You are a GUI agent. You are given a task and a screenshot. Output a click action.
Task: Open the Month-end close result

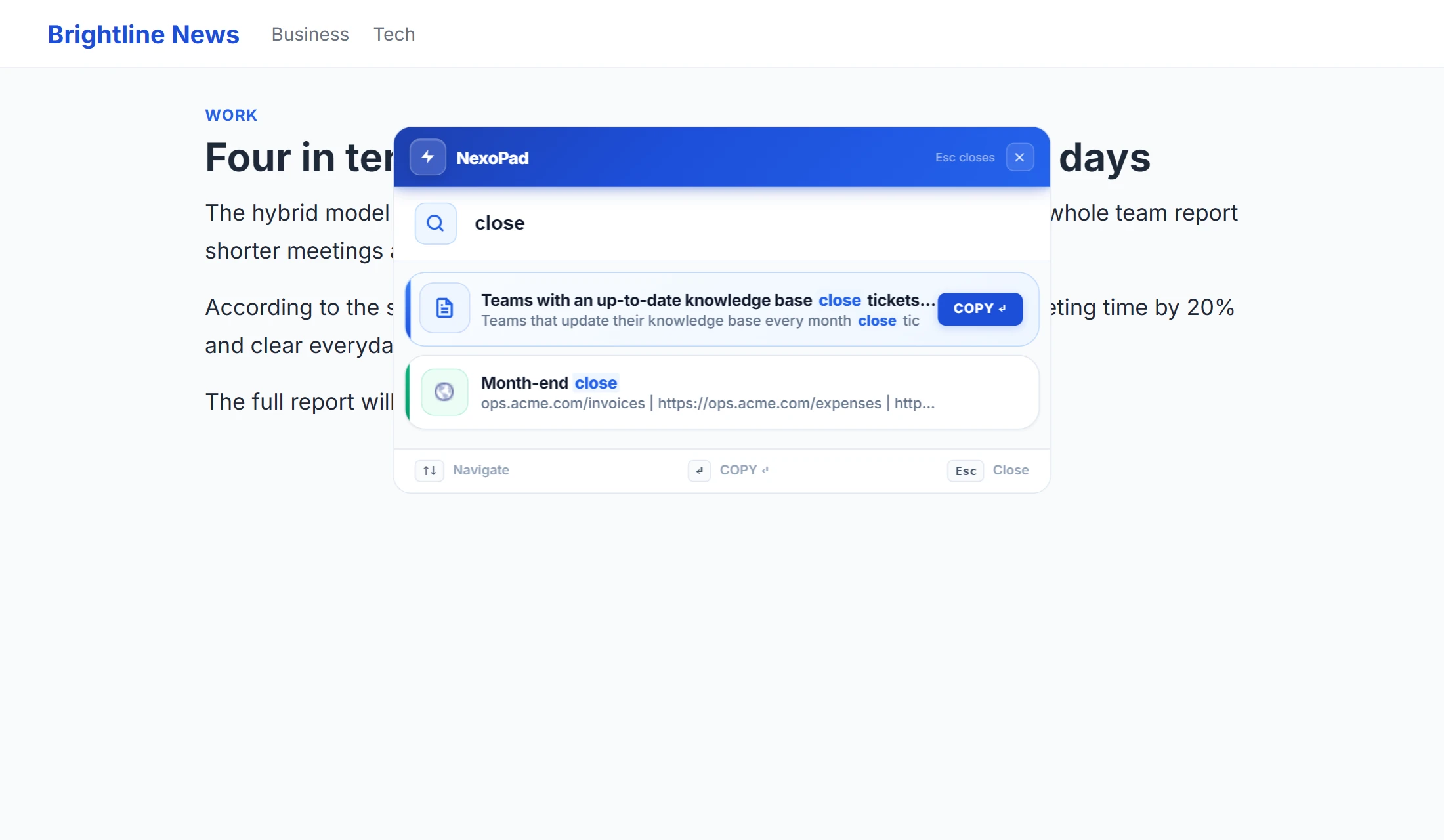tap(722, 392)
